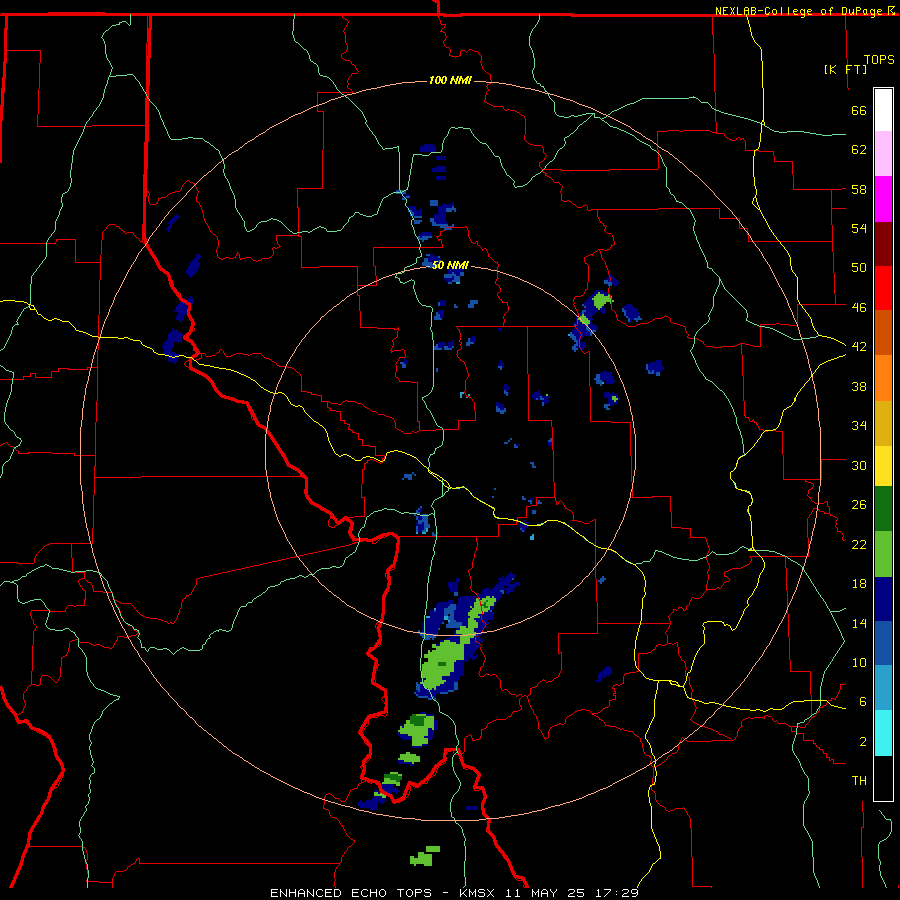This screenshot has width=900, height=900.
Task: Click the '10' legend value
Action: click(x=859, y=662)
